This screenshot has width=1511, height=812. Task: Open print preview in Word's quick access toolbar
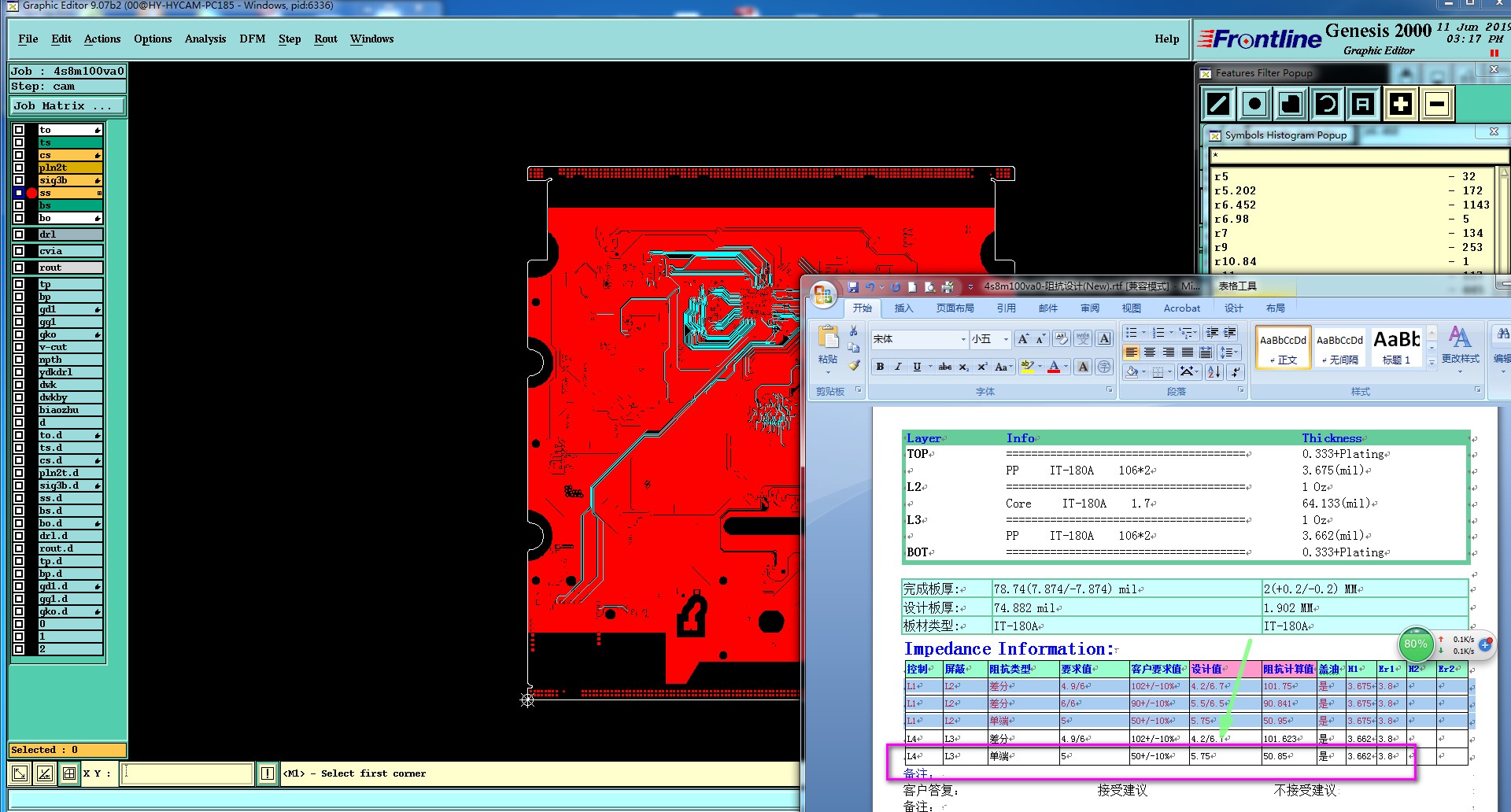[x=929, y=287]
